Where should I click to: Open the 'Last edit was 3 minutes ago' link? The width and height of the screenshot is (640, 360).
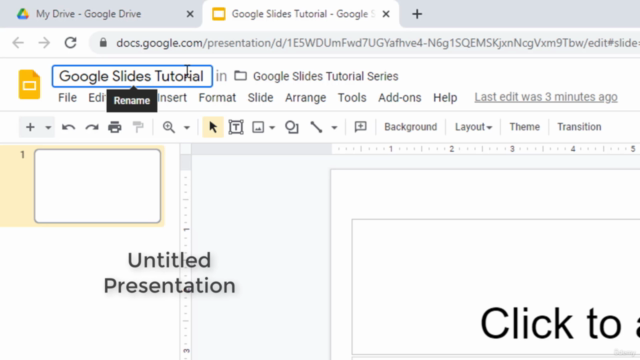(x=546, y=97)
